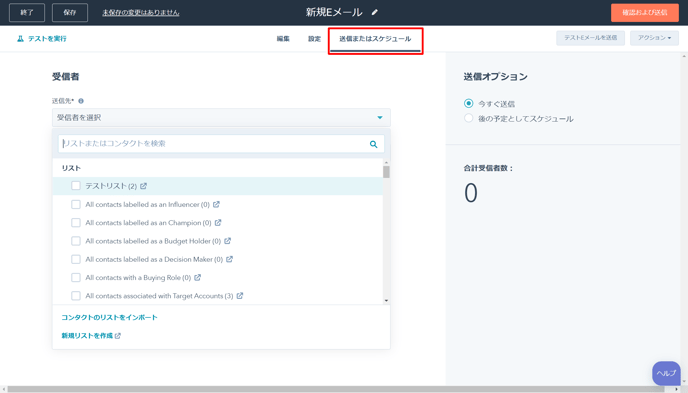Switch to the 編集 tab
Viewport: 688px width, 393px height.
[x=283, y=39]
